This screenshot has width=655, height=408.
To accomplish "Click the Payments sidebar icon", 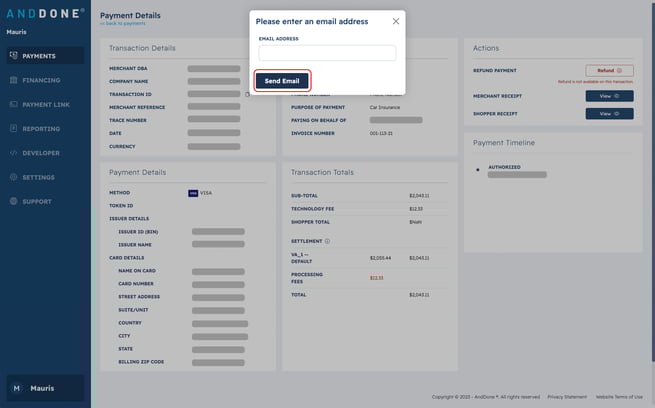I will (13, 56).
